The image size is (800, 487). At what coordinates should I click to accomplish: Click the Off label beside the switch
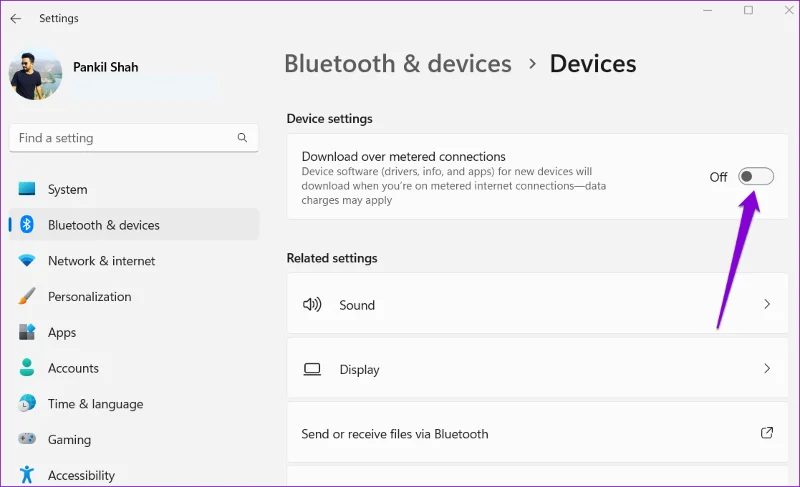(x=718, y=177)
